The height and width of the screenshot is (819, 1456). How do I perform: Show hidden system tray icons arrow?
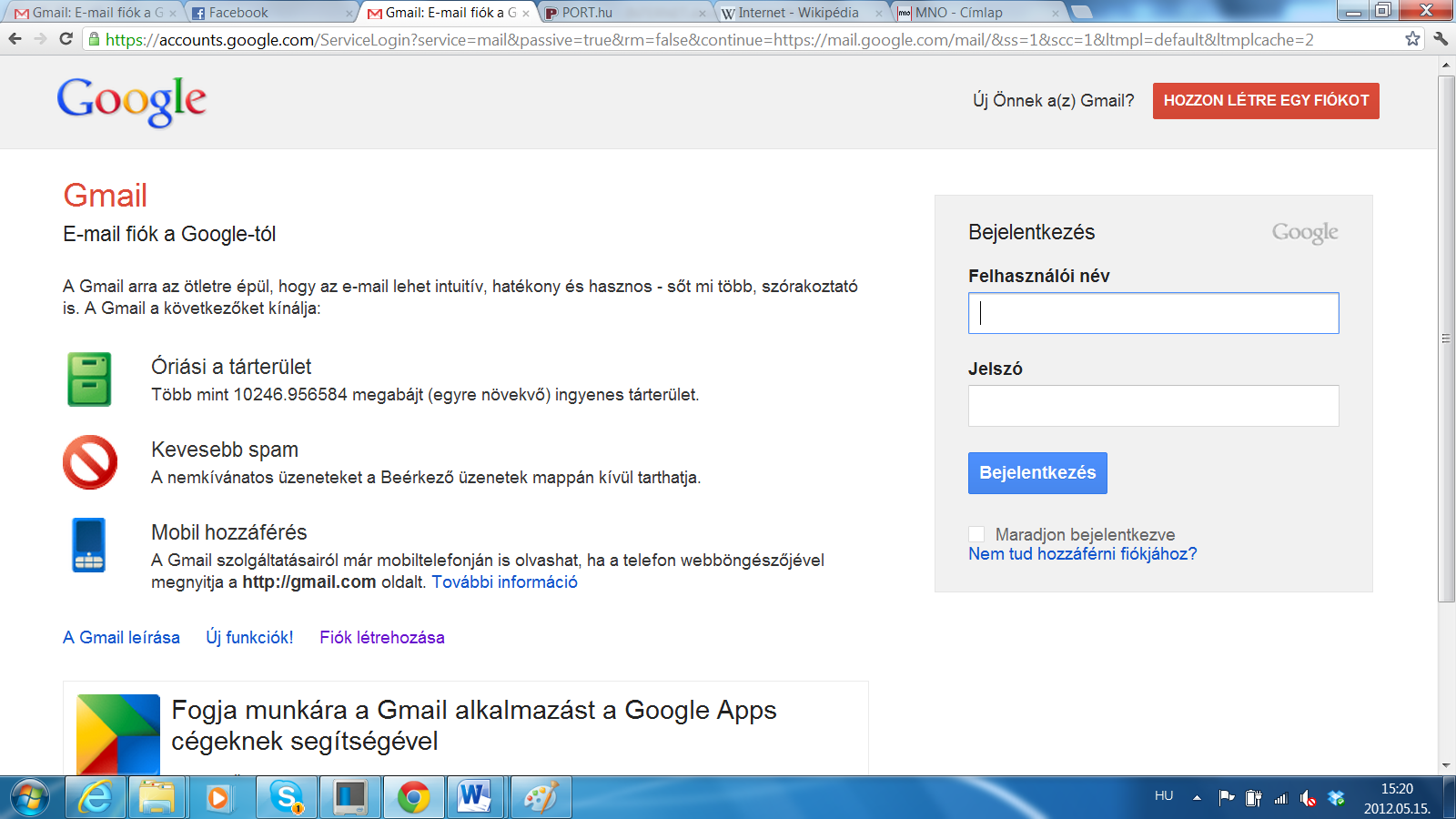coord(1197,798)
